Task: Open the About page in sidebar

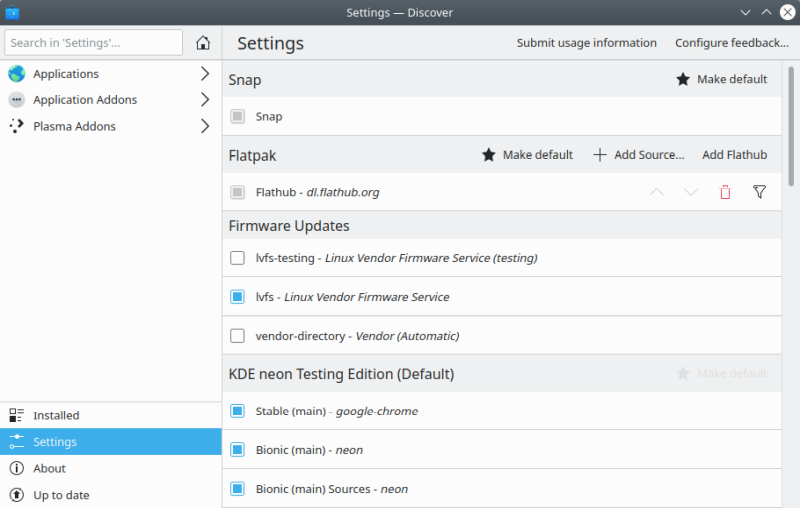Action: (49, 468)
